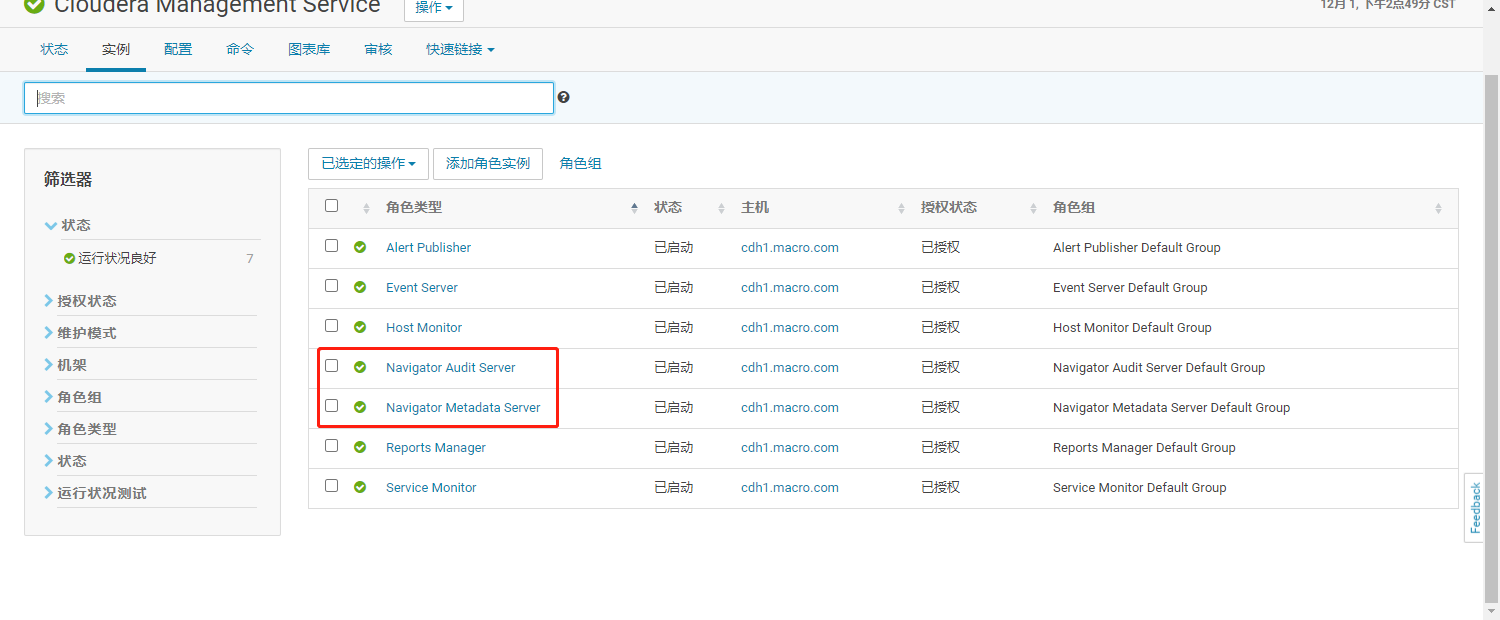Viewport: 1500px width, 620px height.
Task: Open the 配置 tab
Action: (x=178, y=49)
